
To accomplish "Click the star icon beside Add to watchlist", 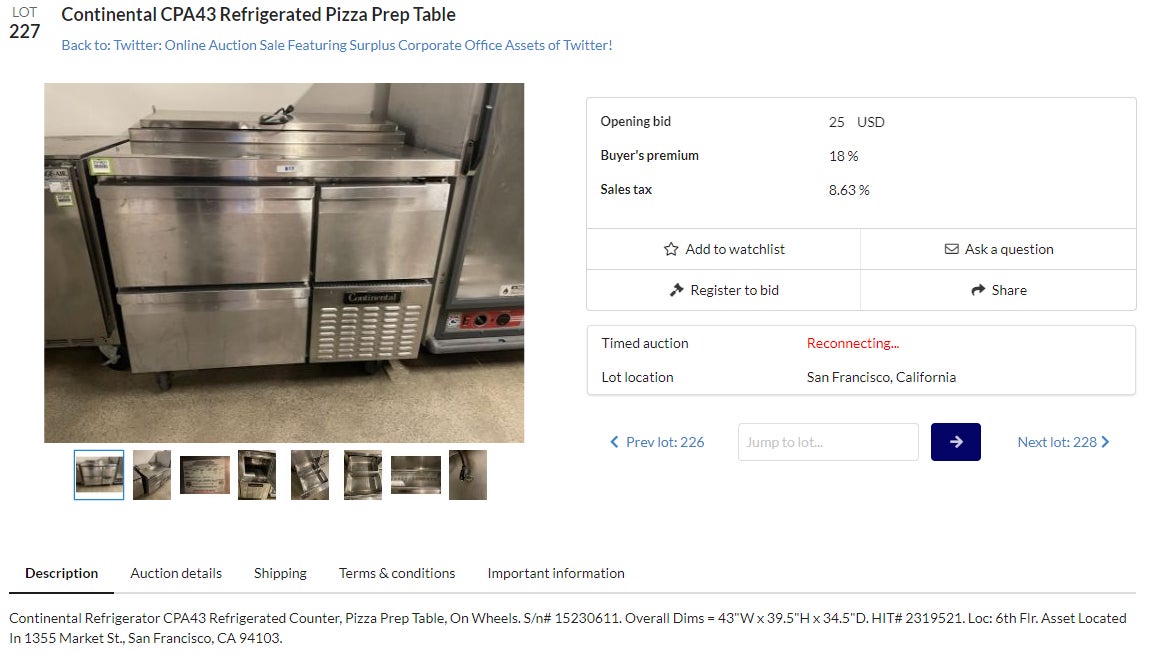I will coord(671,249).
